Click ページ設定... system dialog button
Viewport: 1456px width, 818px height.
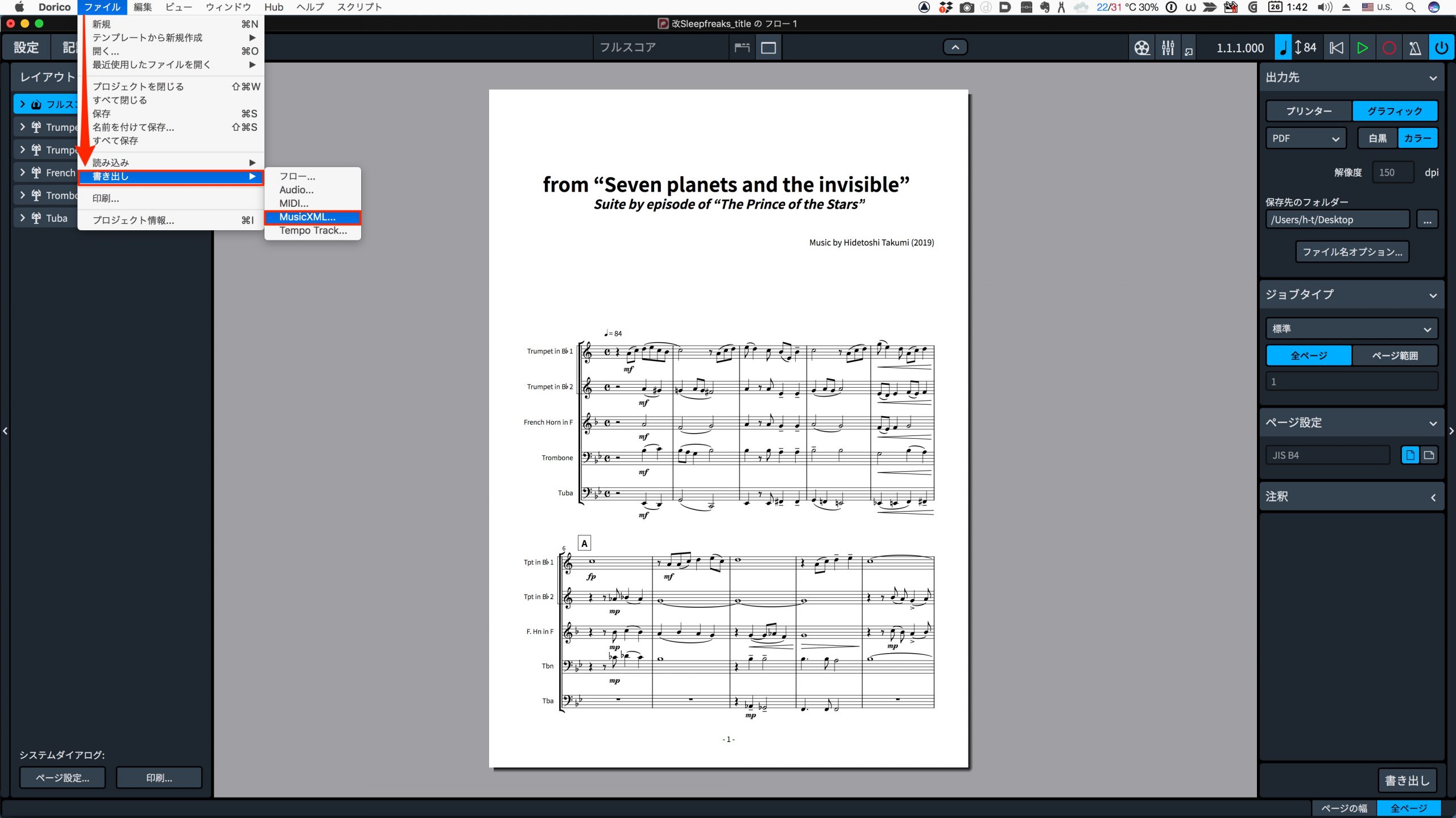63,778
